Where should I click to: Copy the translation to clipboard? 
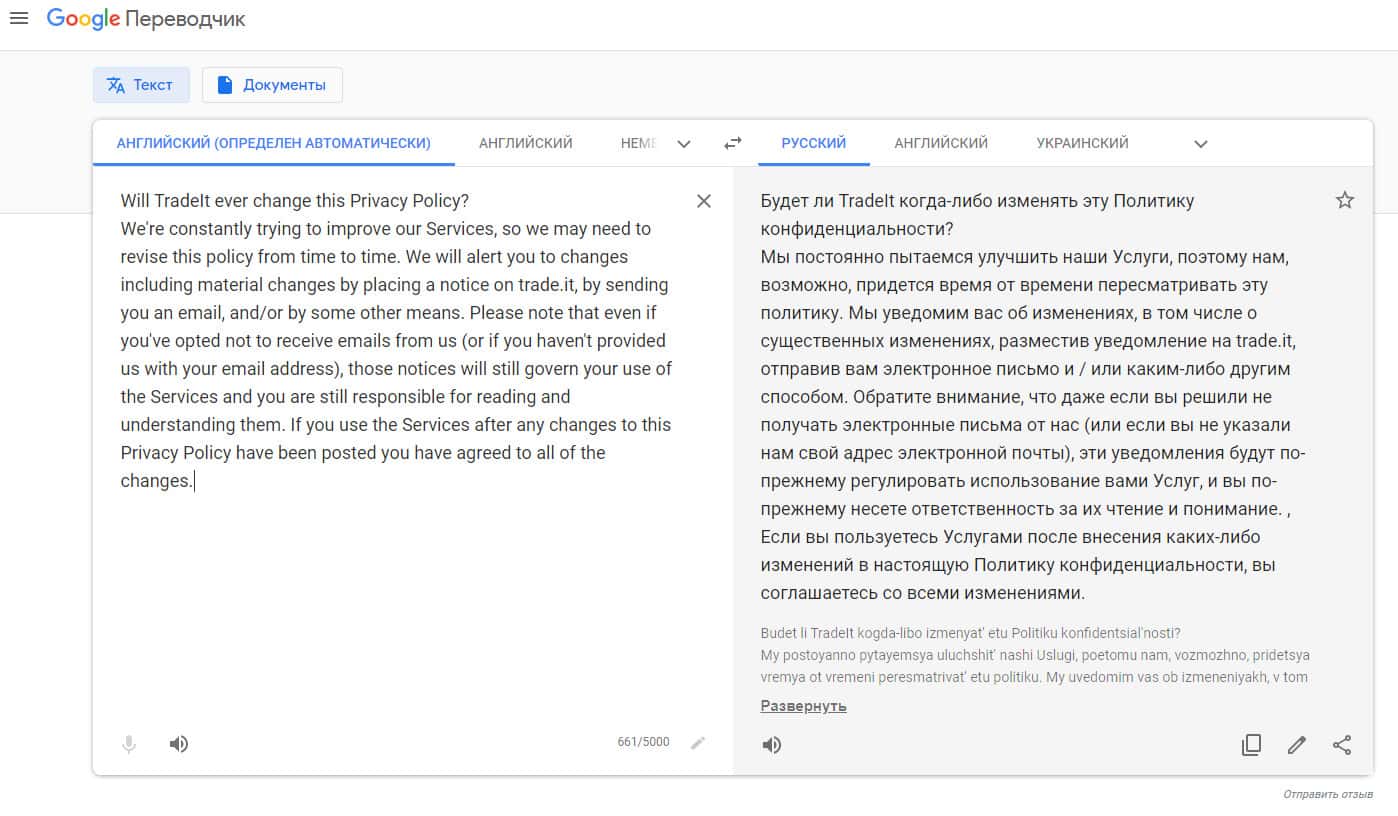1251,745
